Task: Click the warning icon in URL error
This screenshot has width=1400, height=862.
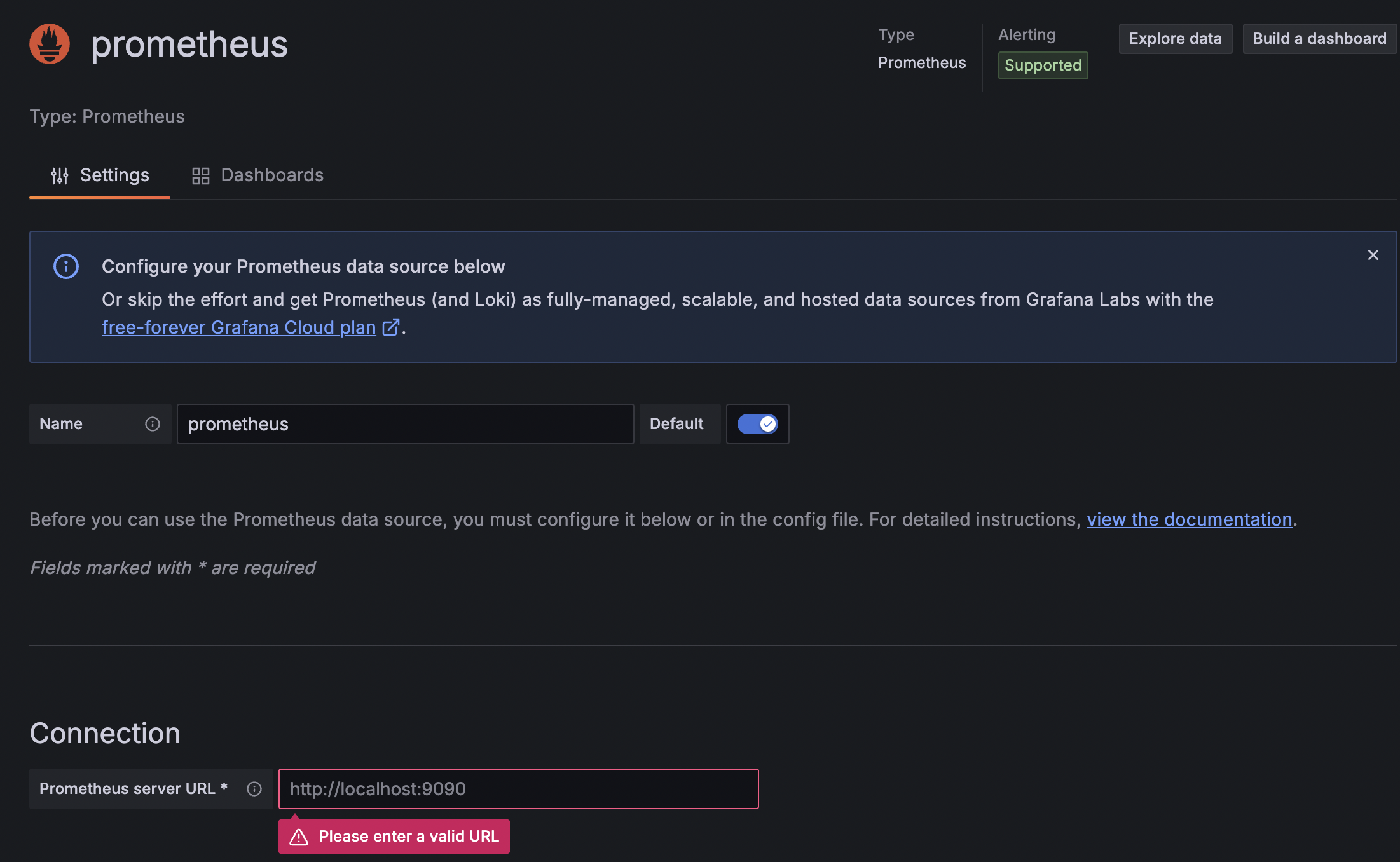Action: pos(299,837)
